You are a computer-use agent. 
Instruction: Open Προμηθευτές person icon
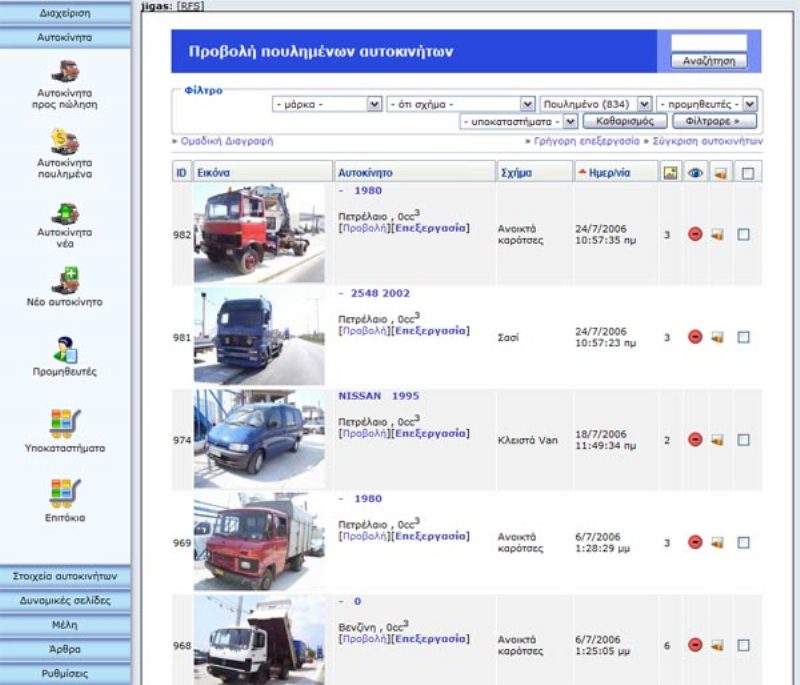65,349
